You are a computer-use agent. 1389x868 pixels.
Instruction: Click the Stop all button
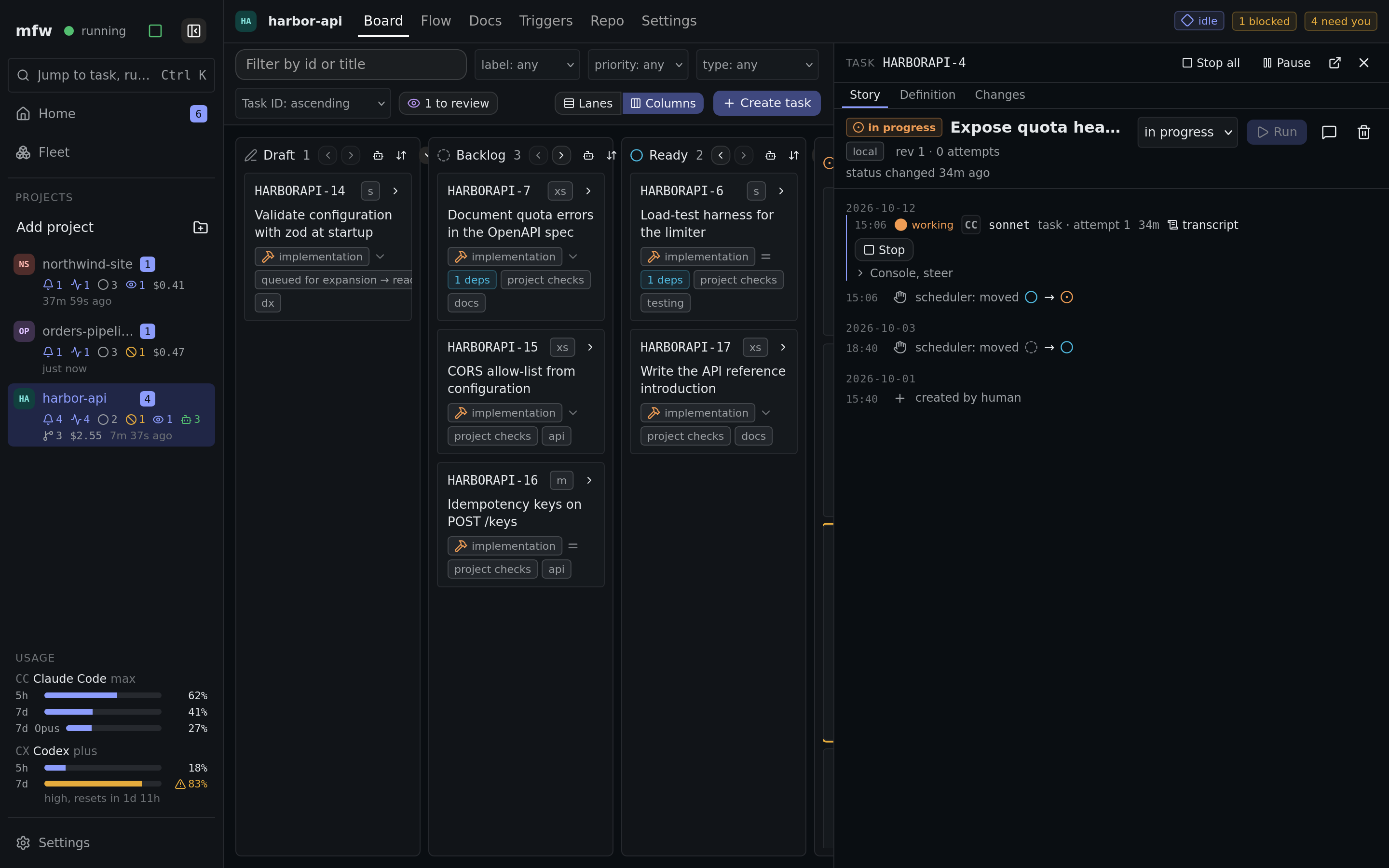(x=1211, y=63)
